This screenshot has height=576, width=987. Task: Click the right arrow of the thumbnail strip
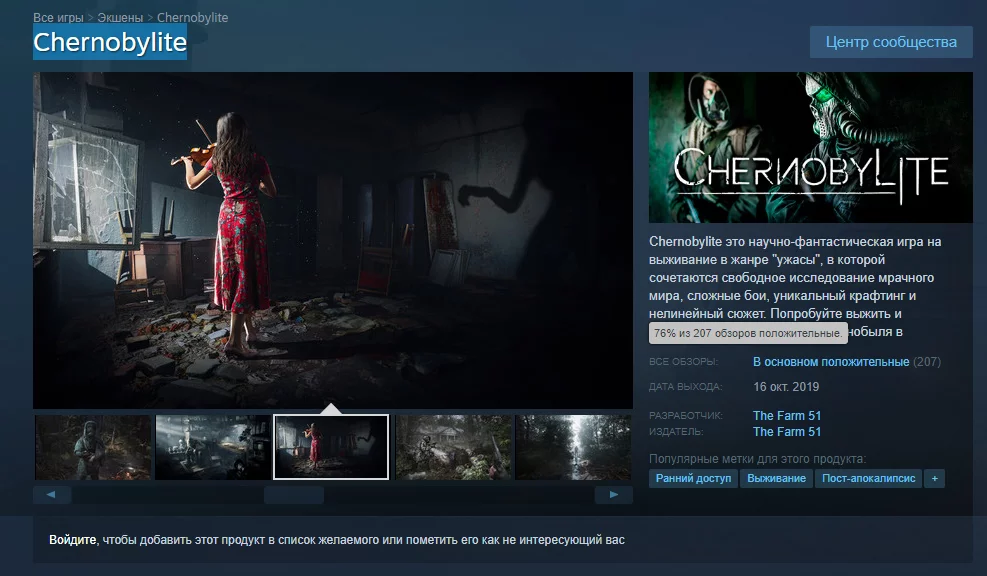point(614,495)
